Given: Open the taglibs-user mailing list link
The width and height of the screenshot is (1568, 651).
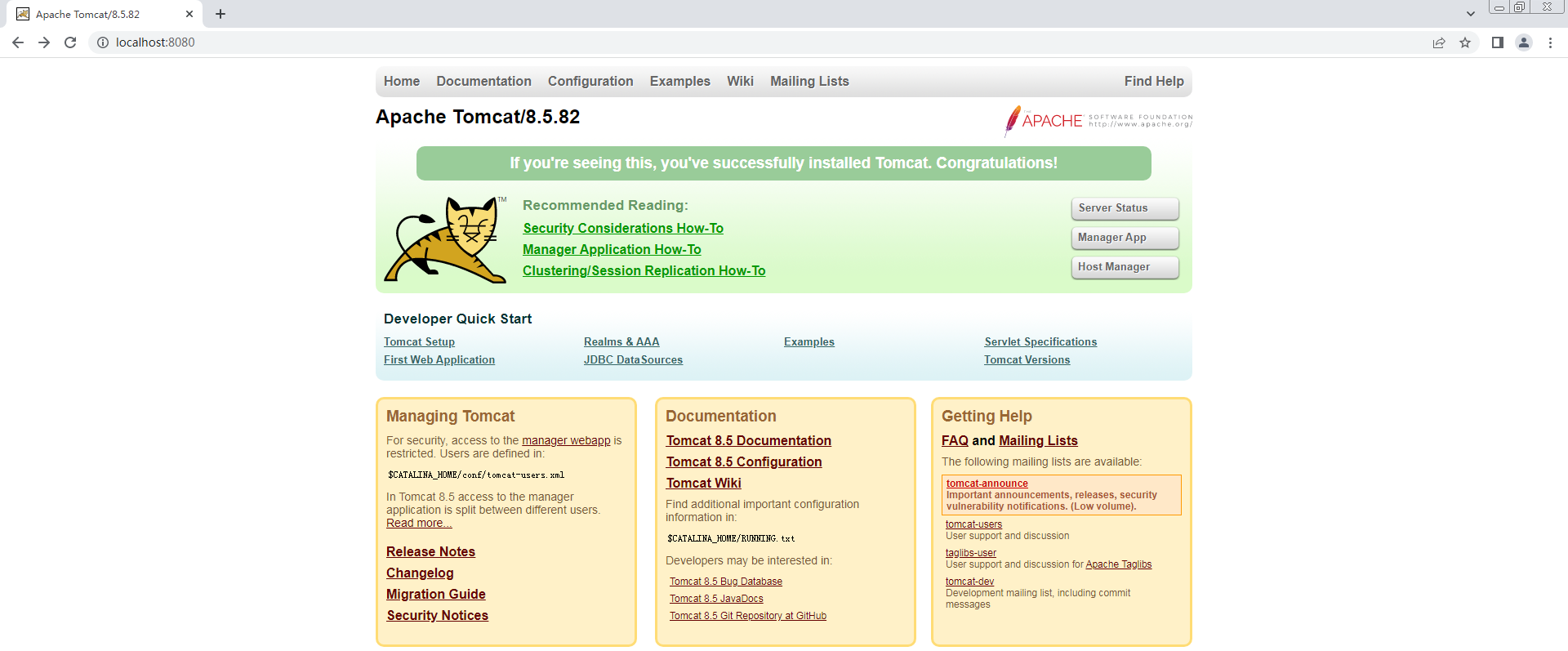Looking at the screenshot, I should [x=971, y=553].
